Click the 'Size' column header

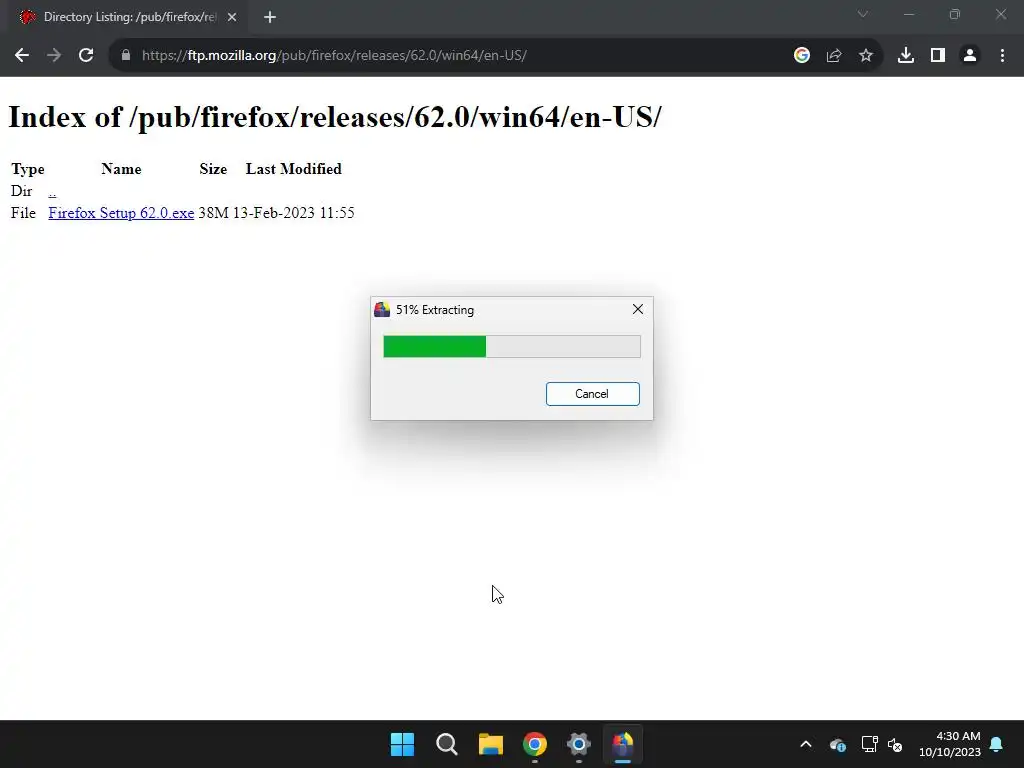coord(213,169)
